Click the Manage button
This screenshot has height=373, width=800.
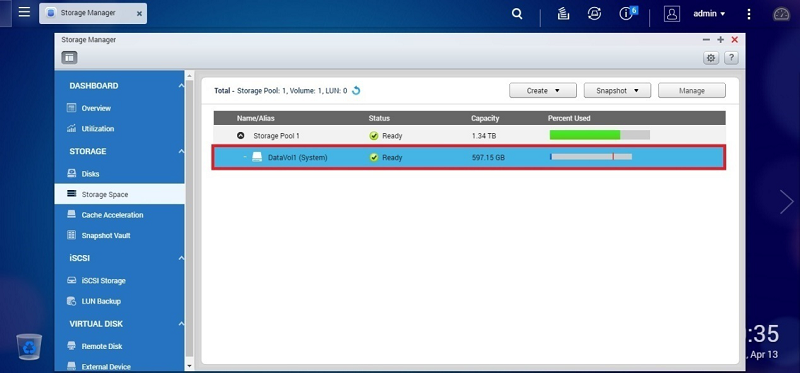pos(692,90)
